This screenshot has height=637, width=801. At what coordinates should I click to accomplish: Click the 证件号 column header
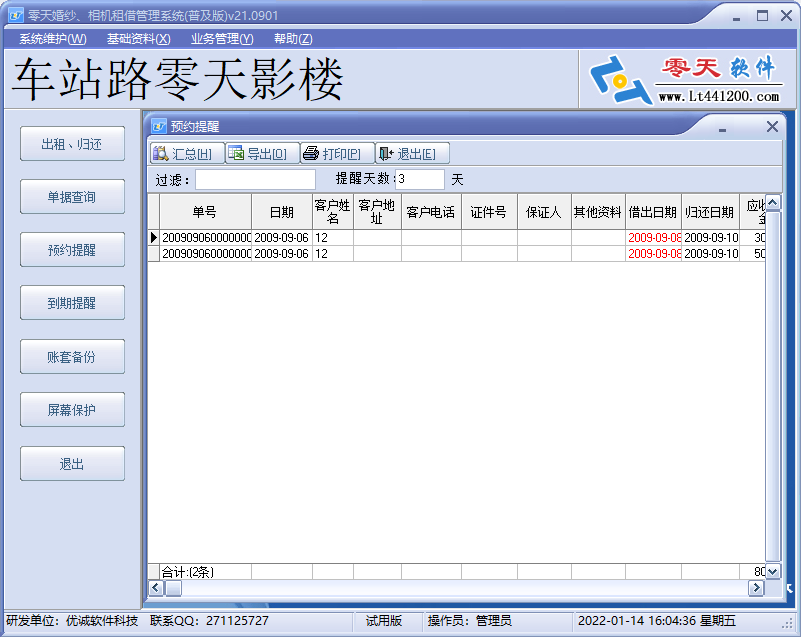coord(489,211)
